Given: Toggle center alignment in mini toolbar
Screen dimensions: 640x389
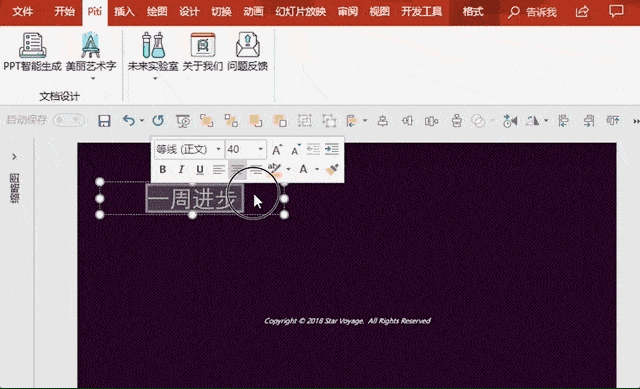Looking at the screenshot, I should (237, 169).
